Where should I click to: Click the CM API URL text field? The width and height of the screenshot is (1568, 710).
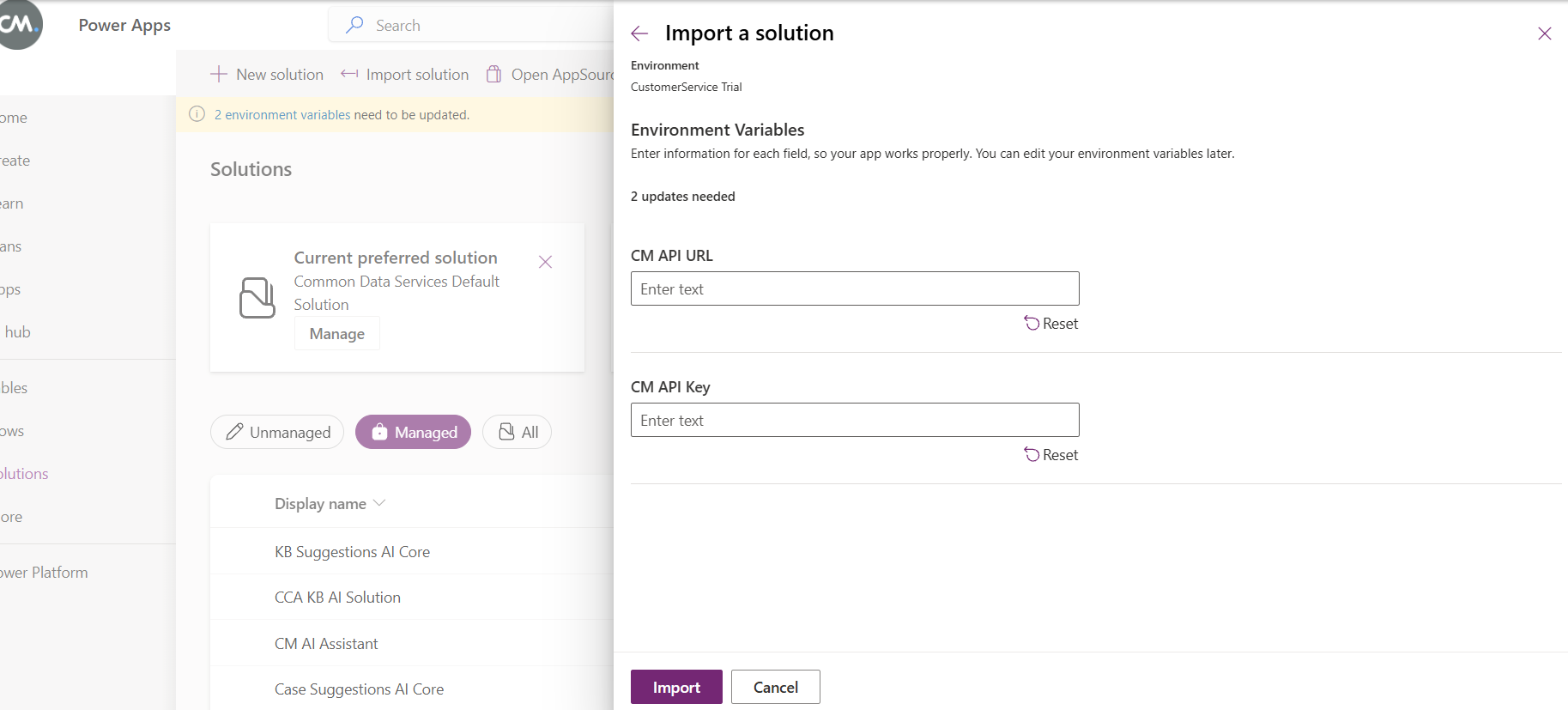click(x=855, y=288)
